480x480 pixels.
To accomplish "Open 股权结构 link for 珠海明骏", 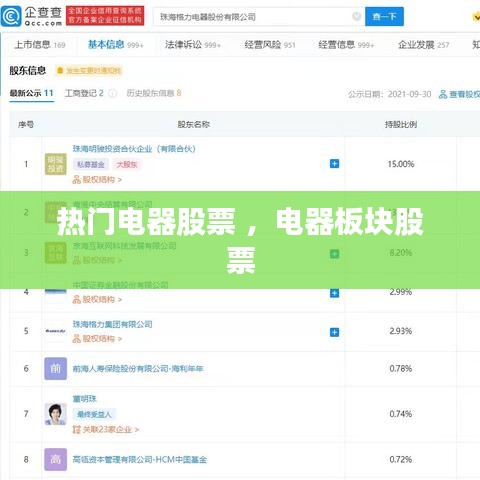I will [x=97, y=180].
